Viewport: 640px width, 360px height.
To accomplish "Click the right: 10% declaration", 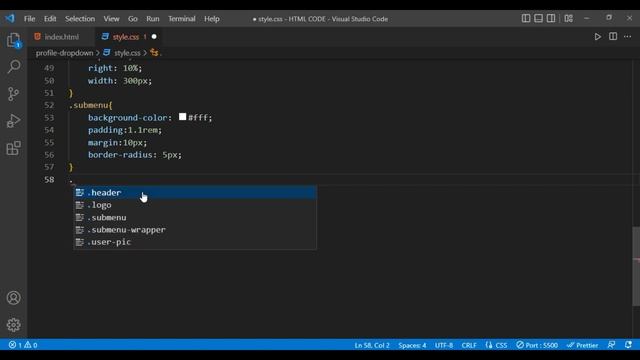I will pyautogui.click(x=115, y=68).
